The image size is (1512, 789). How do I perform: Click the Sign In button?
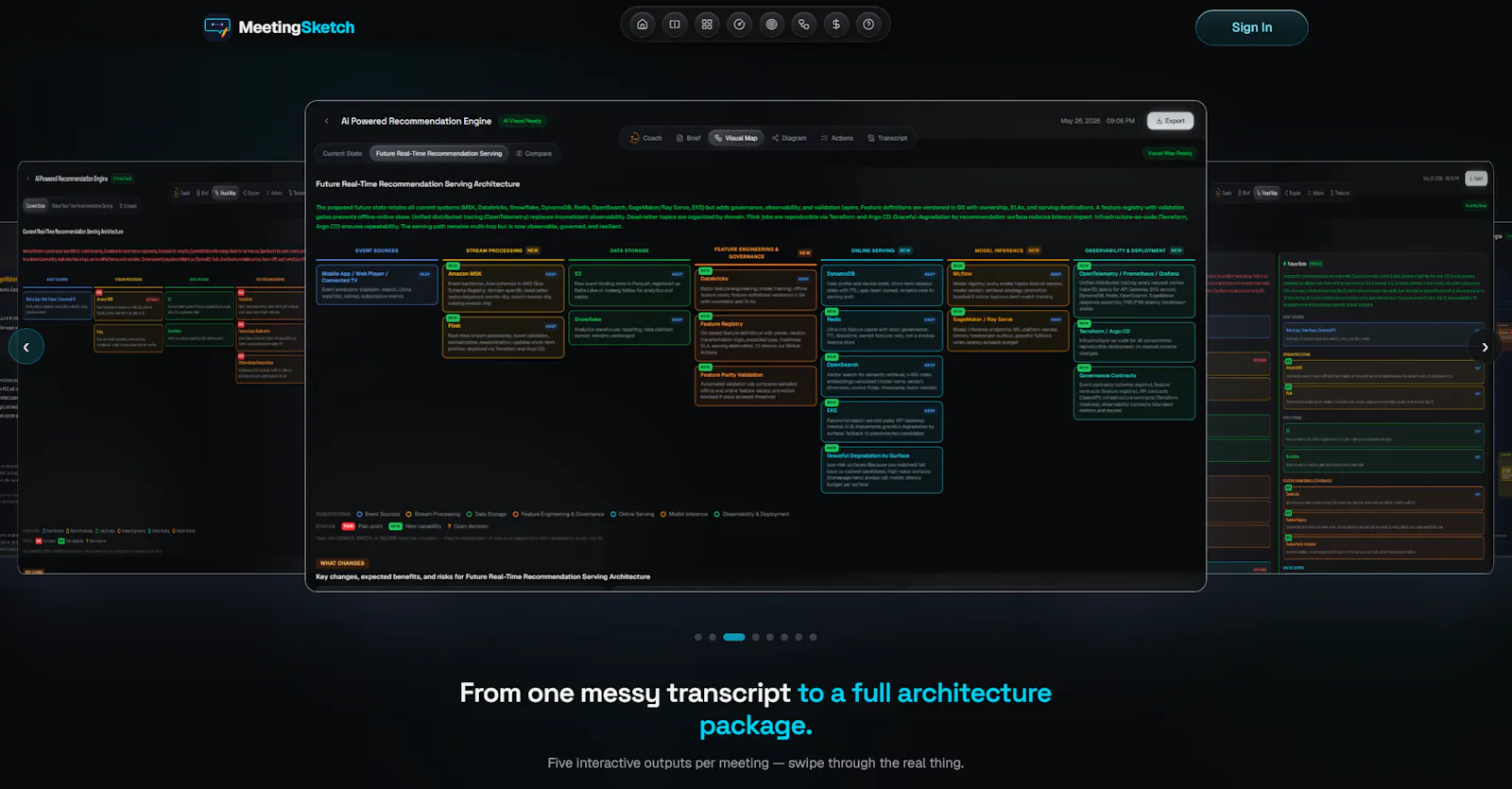pos(1251,27)
